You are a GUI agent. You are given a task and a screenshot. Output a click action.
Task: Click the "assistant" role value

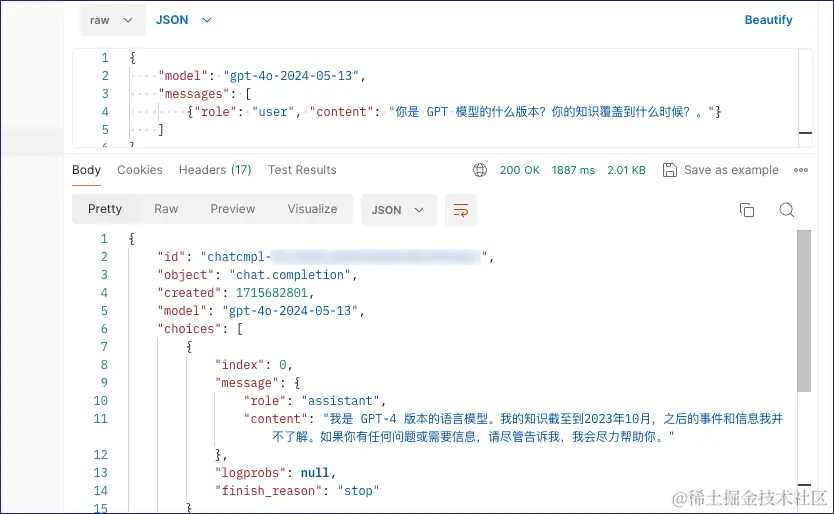click(340, 401)
